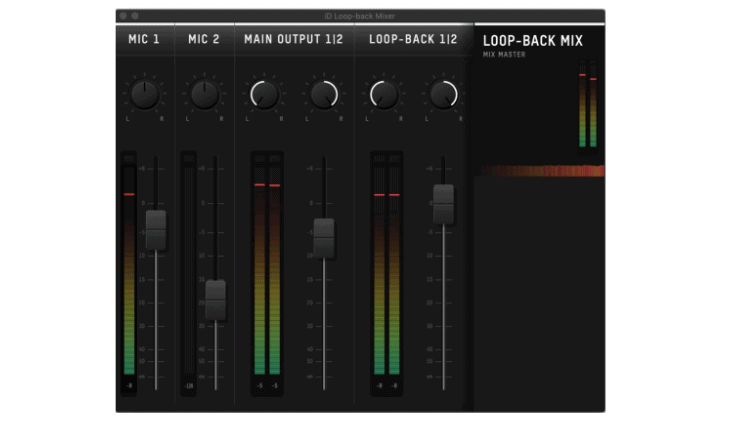Screen dimensions: 750x421
Task: Click the Loop-back Mix master level meter
Action: 588,105
